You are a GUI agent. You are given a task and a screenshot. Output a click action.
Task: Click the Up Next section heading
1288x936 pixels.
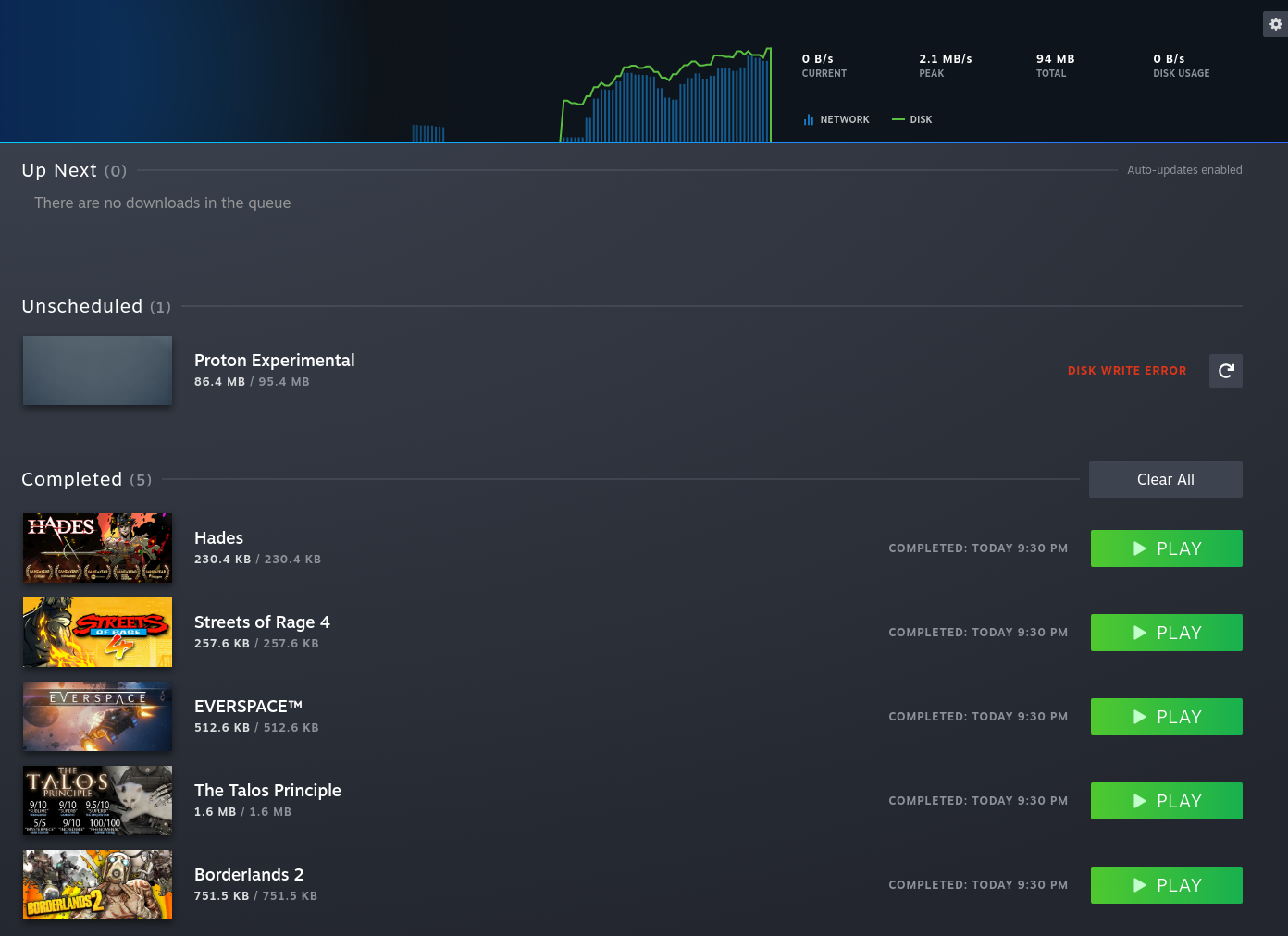tap(74, 170)
